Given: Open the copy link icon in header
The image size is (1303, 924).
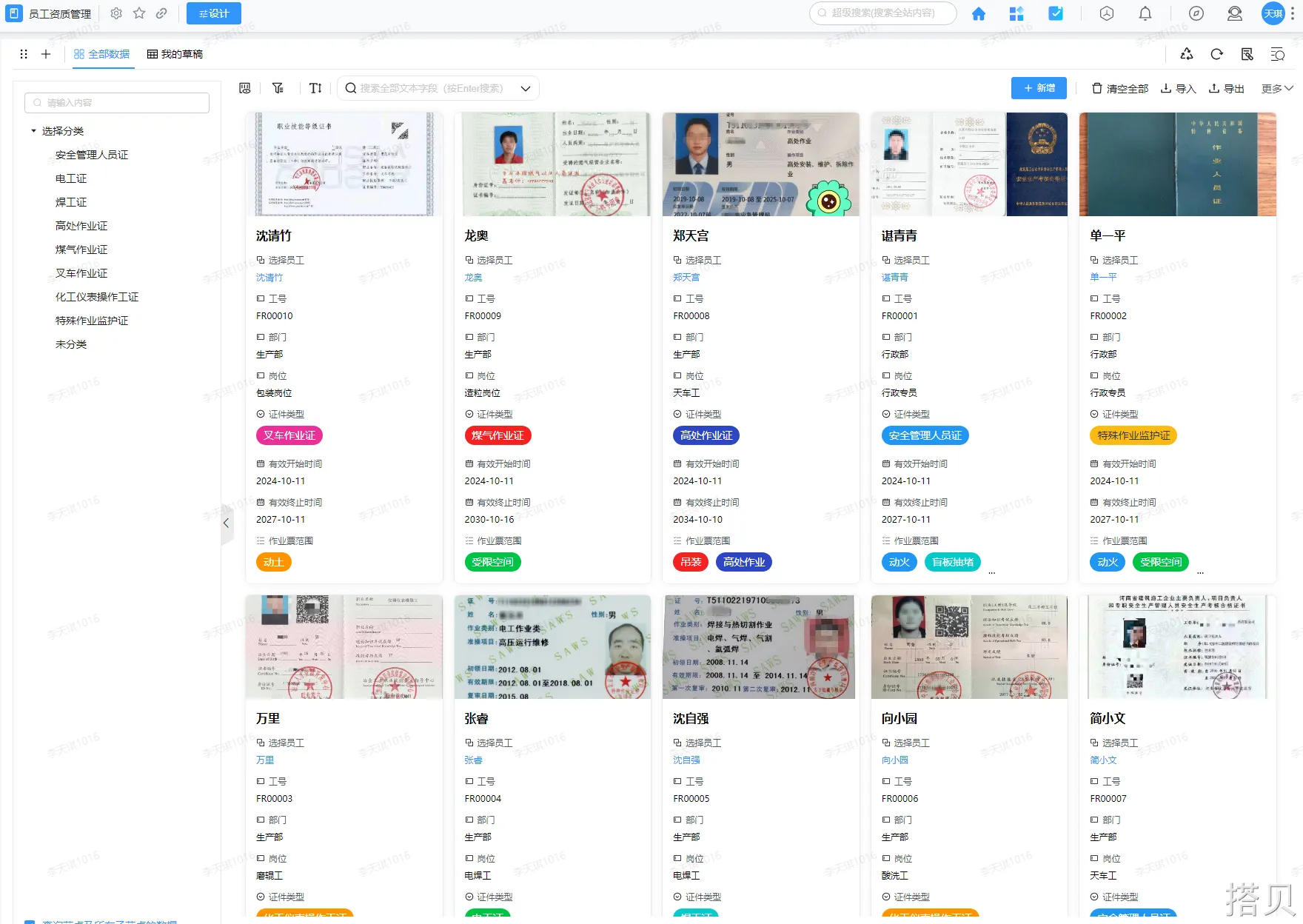Looking at the screenshot, I should (161, 13).
